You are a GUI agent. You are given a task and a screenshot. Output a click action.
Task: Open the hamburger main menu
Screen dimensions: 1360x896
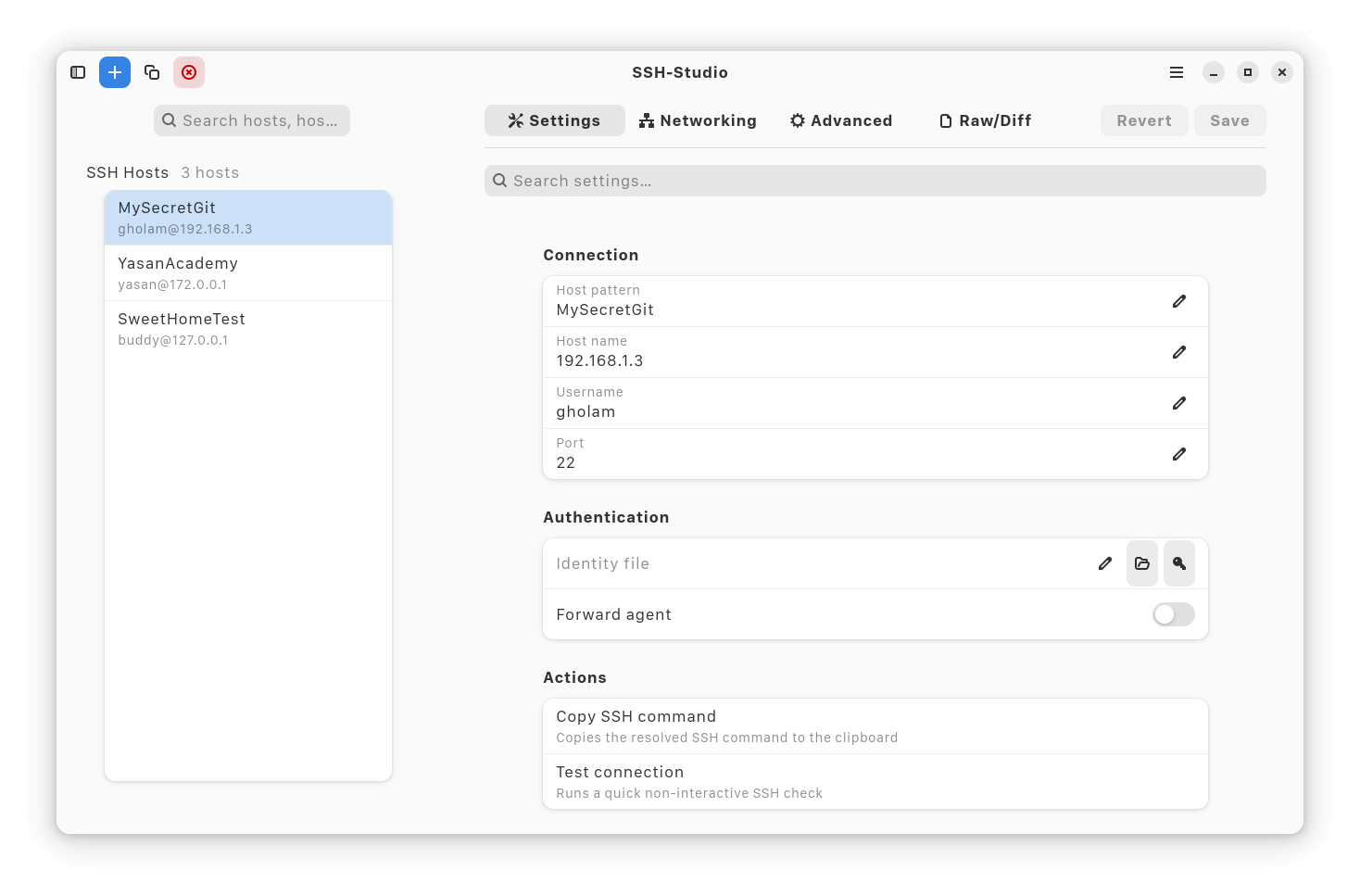pyautogui.click(x=1177, y=72)
